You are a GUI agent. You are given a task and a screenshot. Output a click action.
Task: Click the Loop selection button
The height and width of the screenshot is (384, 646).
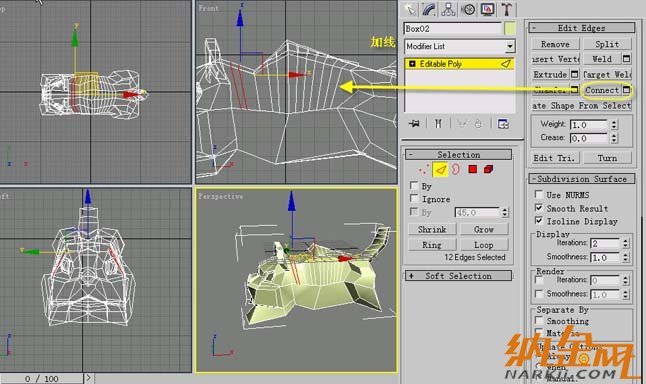click(484, 245)
